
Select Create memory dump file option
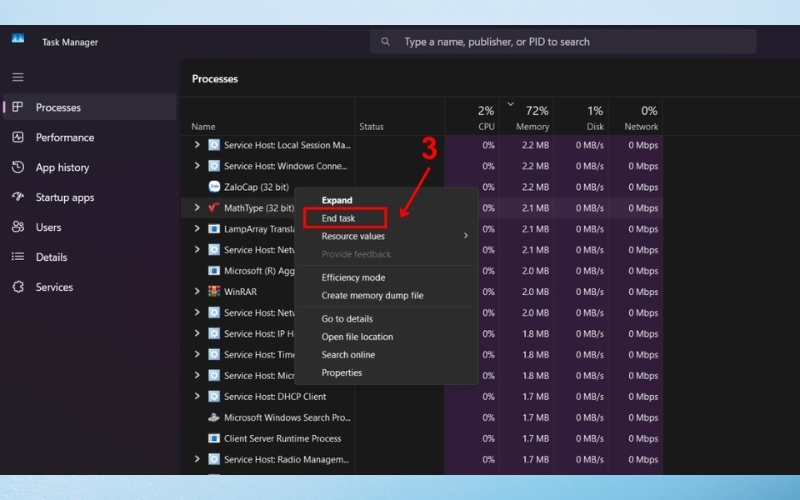(372, 296)
